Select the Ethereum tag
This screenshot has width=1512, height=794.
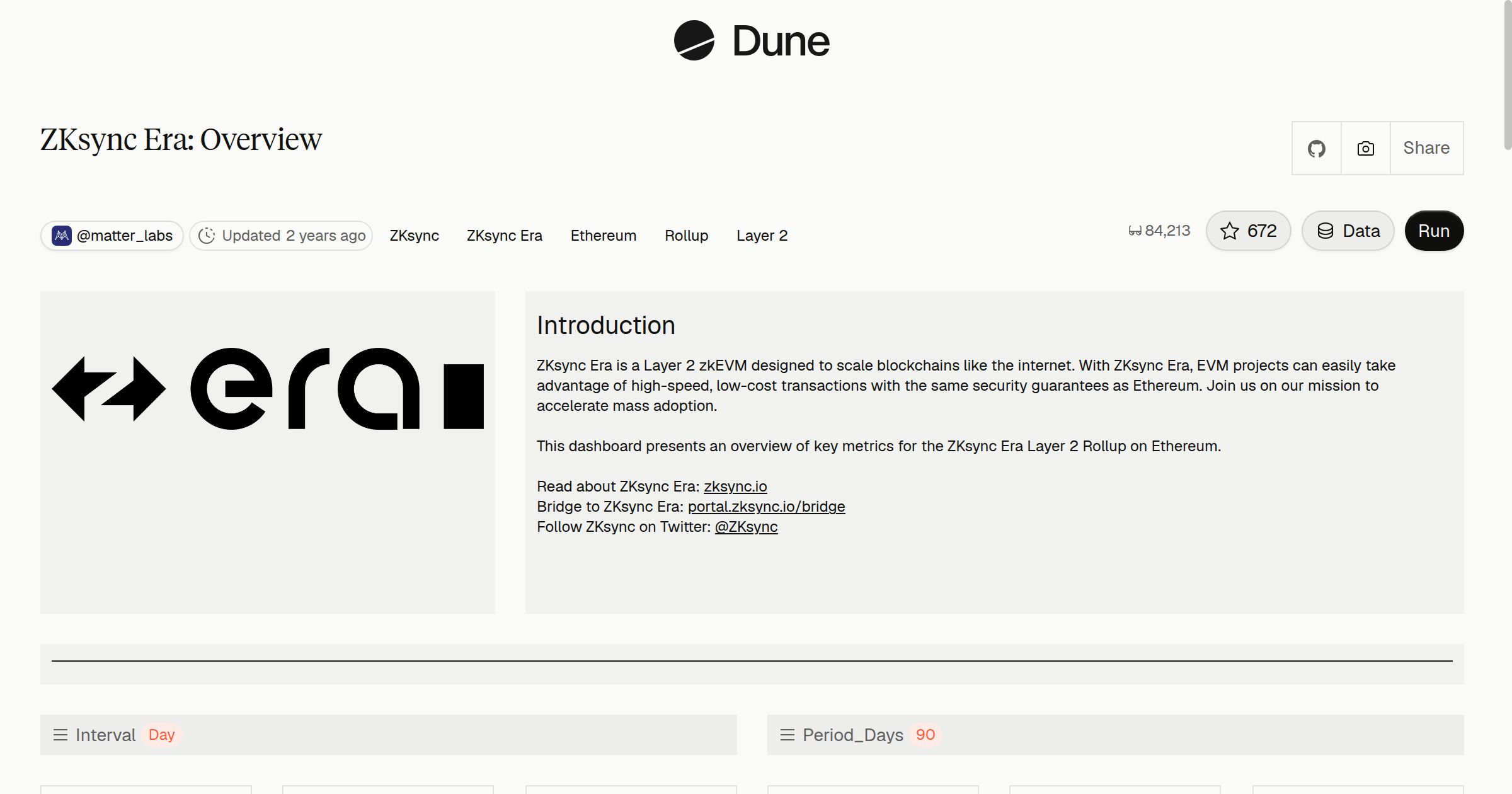(x=604, y=236)
